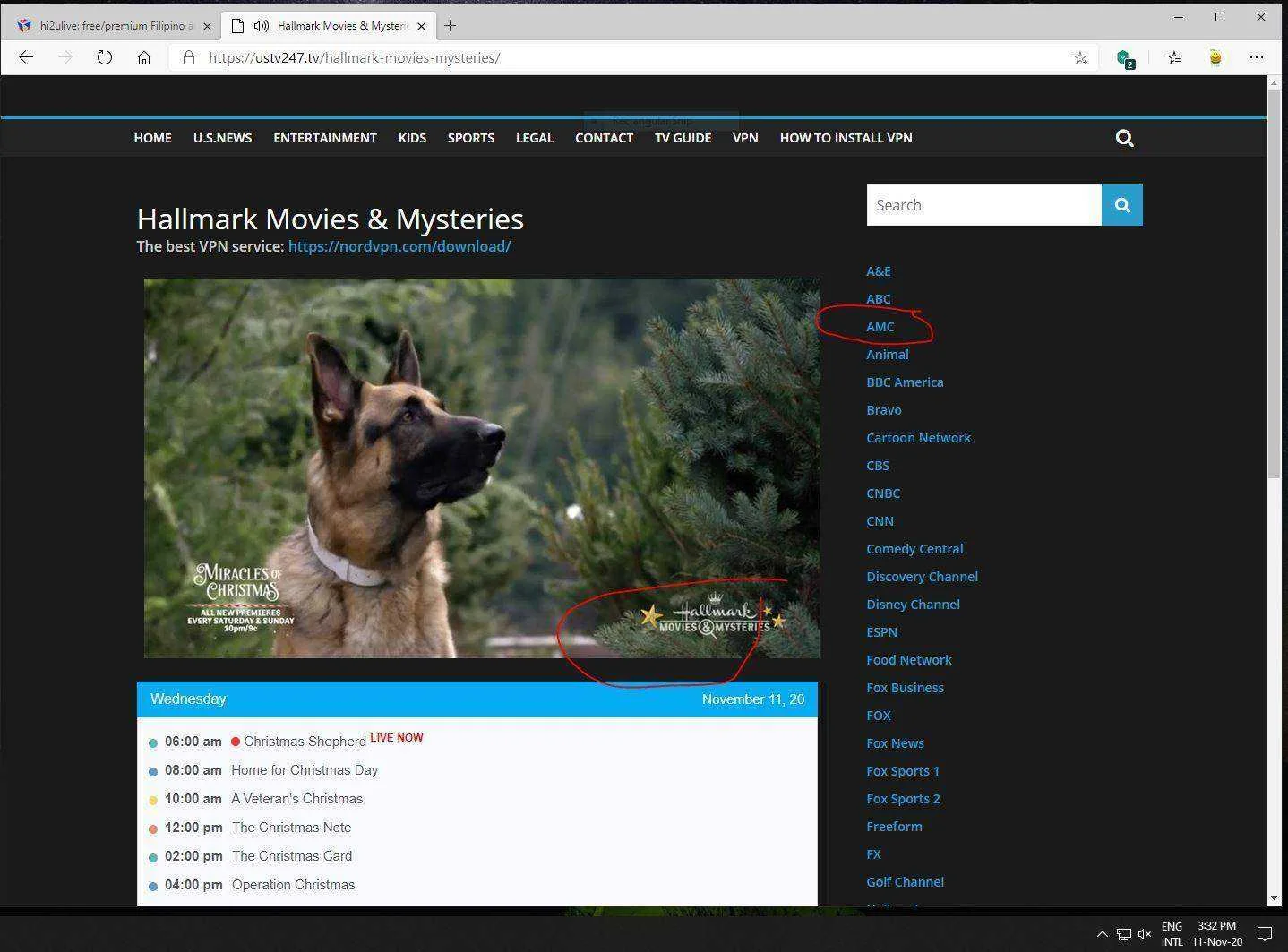Go back with browser back arrow
The height and width of the screenshot is (952, 1288).
click(x=26, y=57)
